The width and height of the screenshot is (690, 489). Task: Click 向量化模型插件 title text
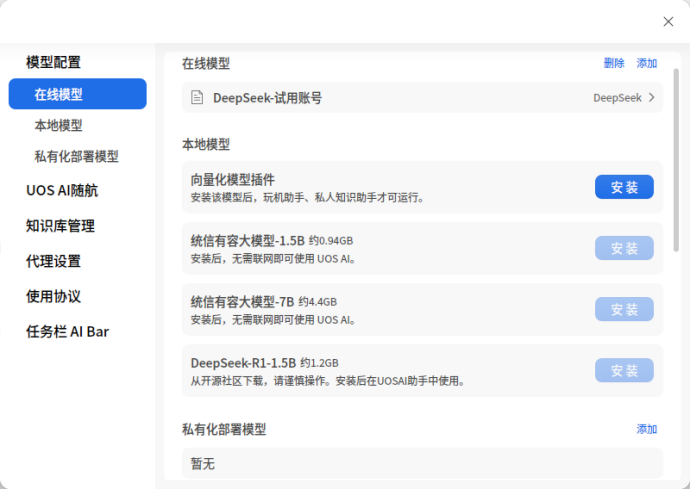[x=232, y=180]
